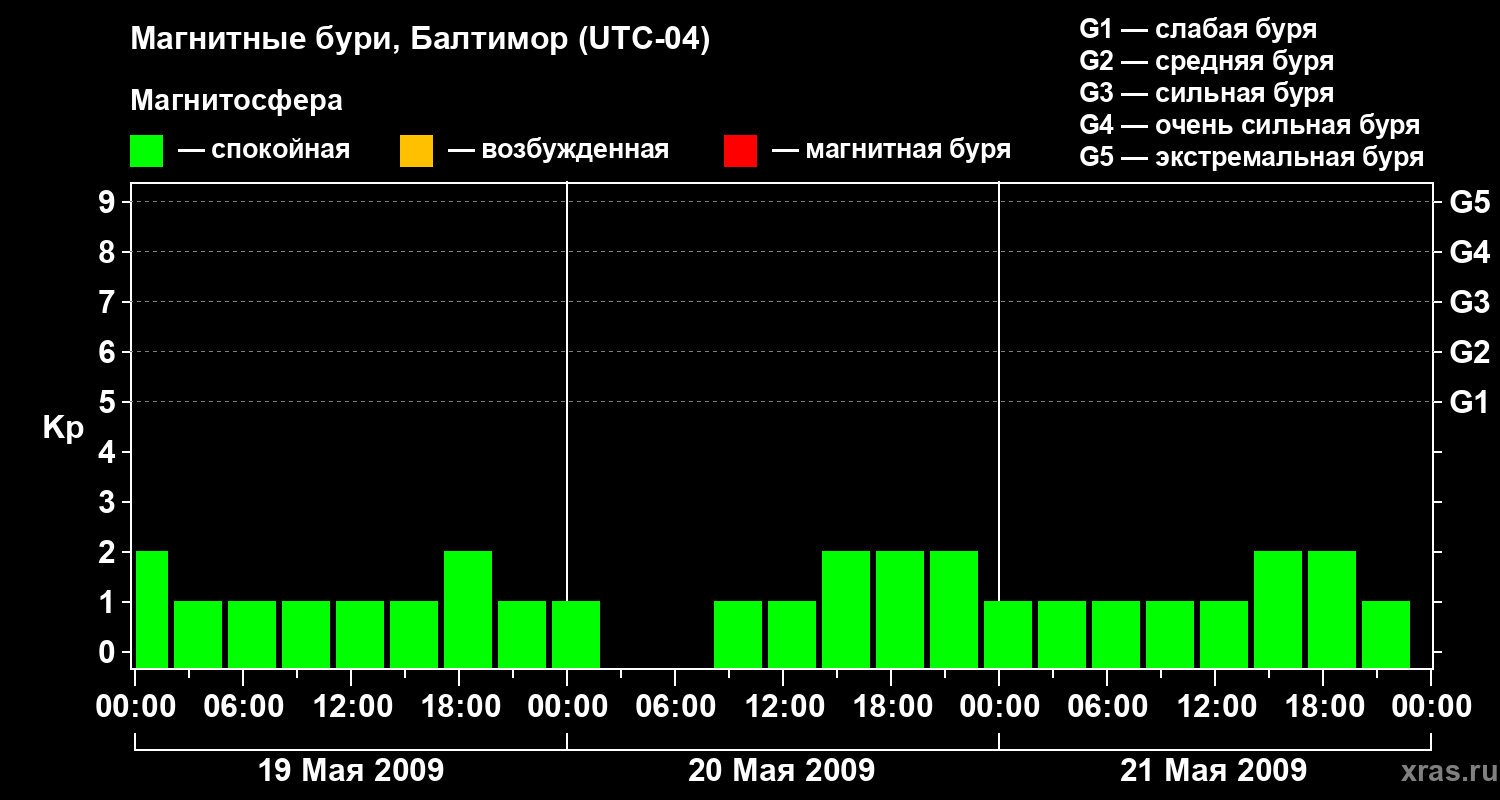Click the '— магнитная буря' legend label

coord(891,150)
